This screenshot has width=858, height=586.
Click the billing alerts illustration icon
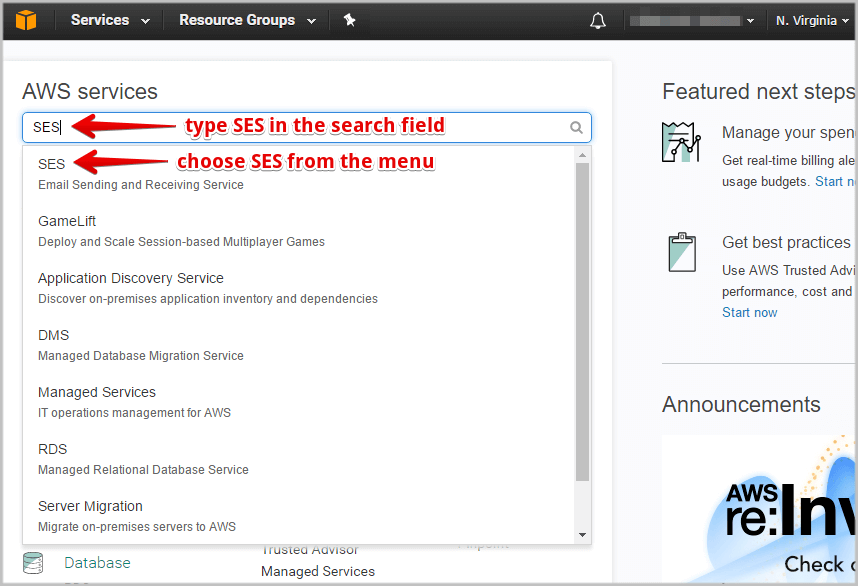tap(683, 141)
